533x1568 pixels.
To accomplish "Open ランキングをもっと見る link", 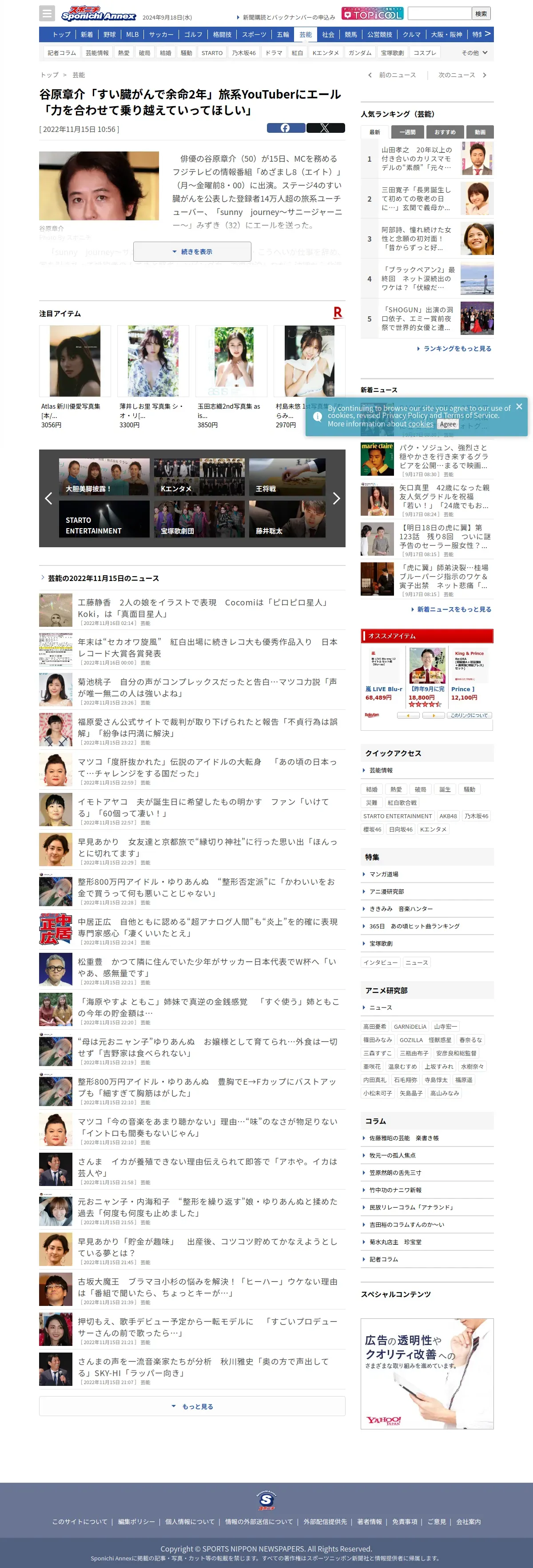I will [x=454, y=349].
